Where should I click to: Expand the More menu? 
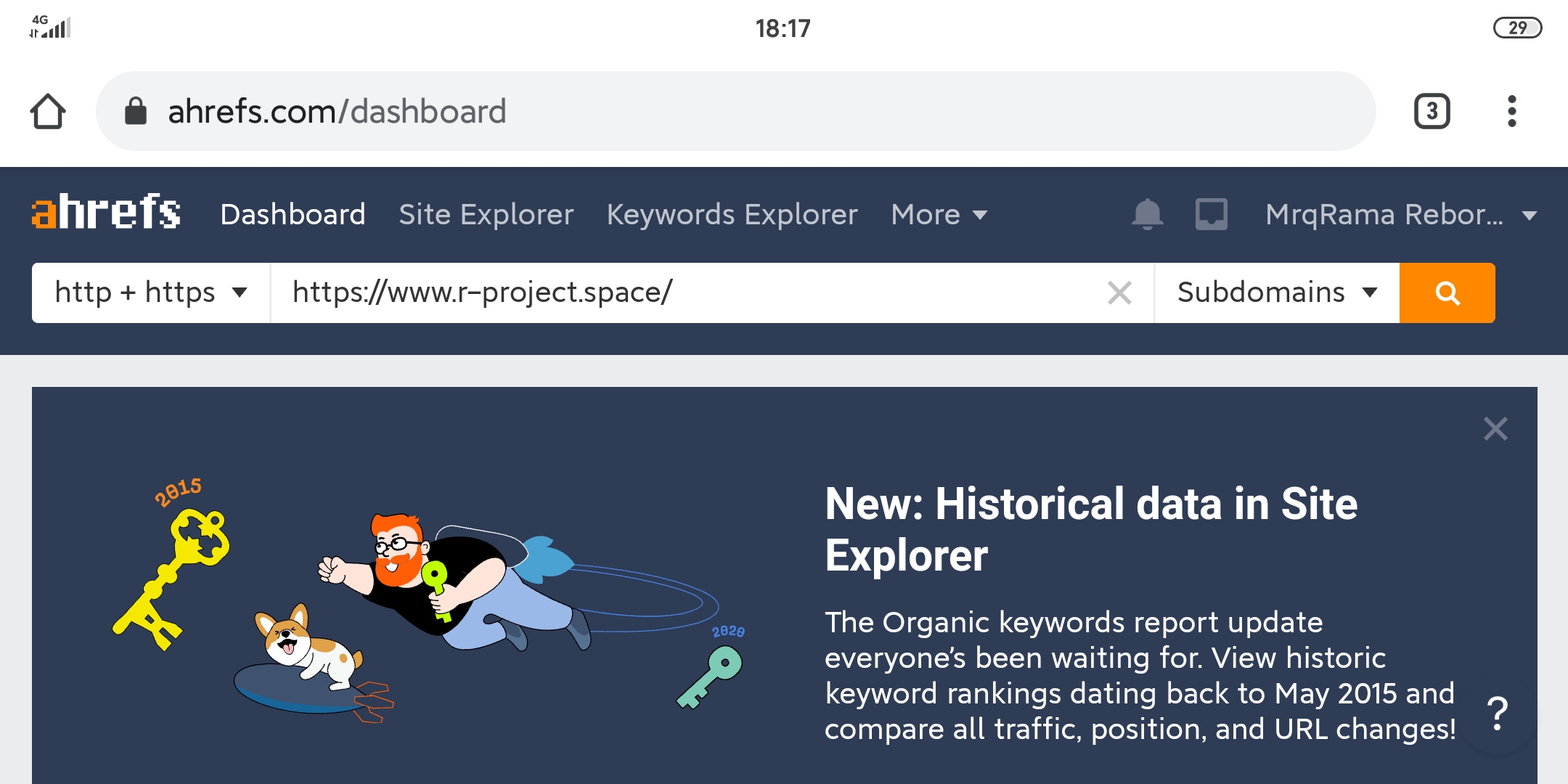pos(939,215)
